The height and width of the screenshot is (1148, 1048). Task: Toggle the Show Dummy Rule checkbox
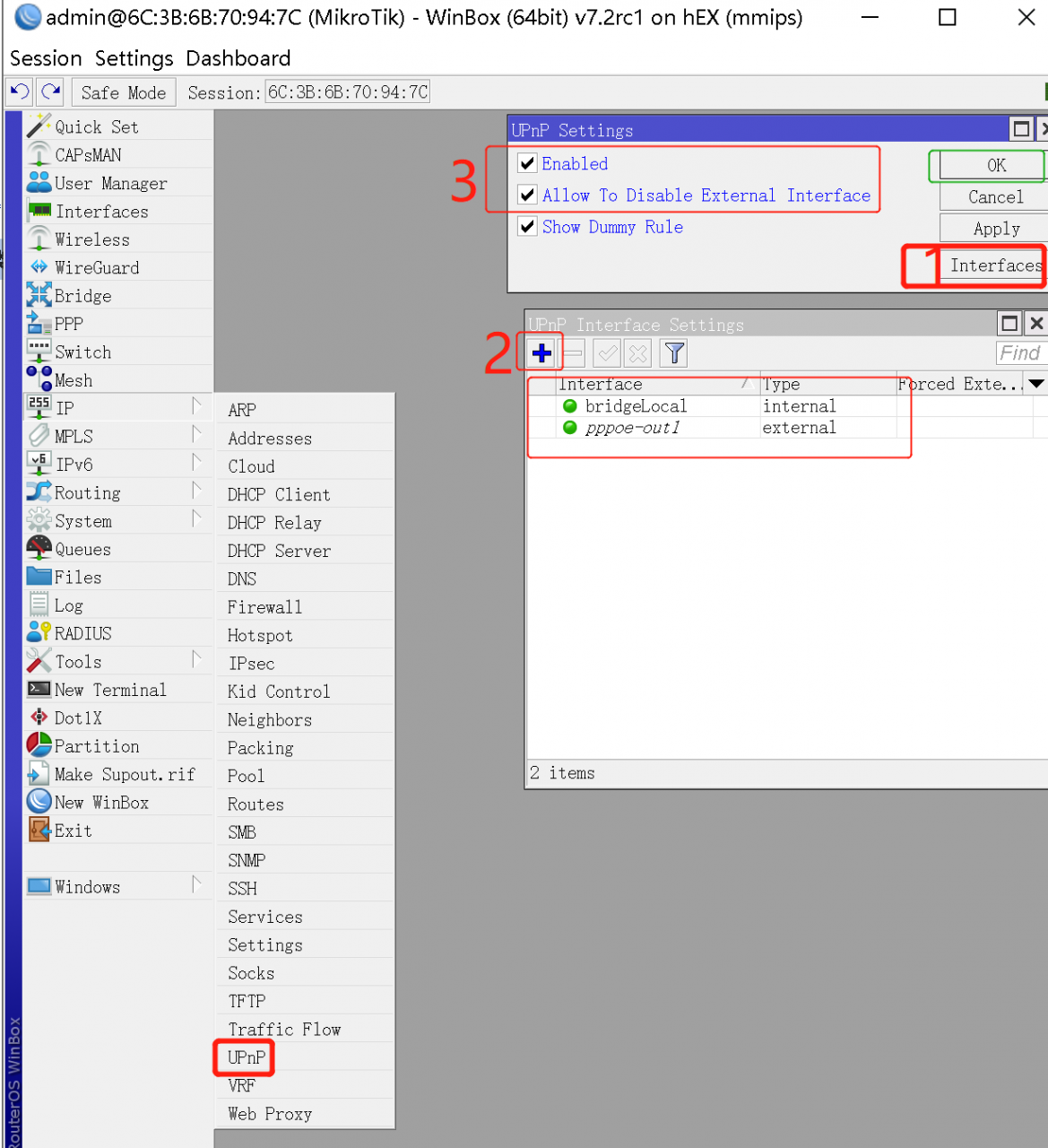click(527, 226)
